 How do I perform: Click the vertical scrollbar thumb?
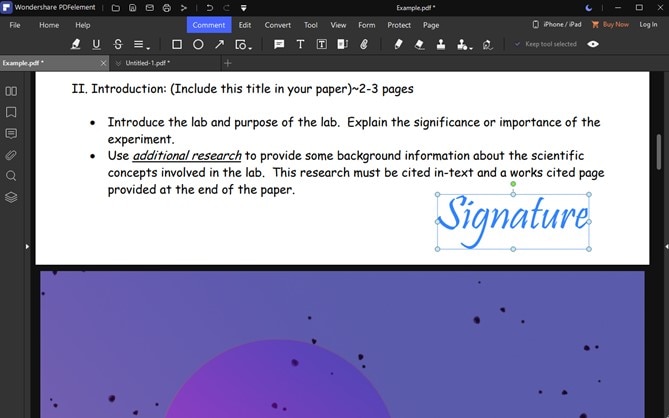[x=659, y=152]
